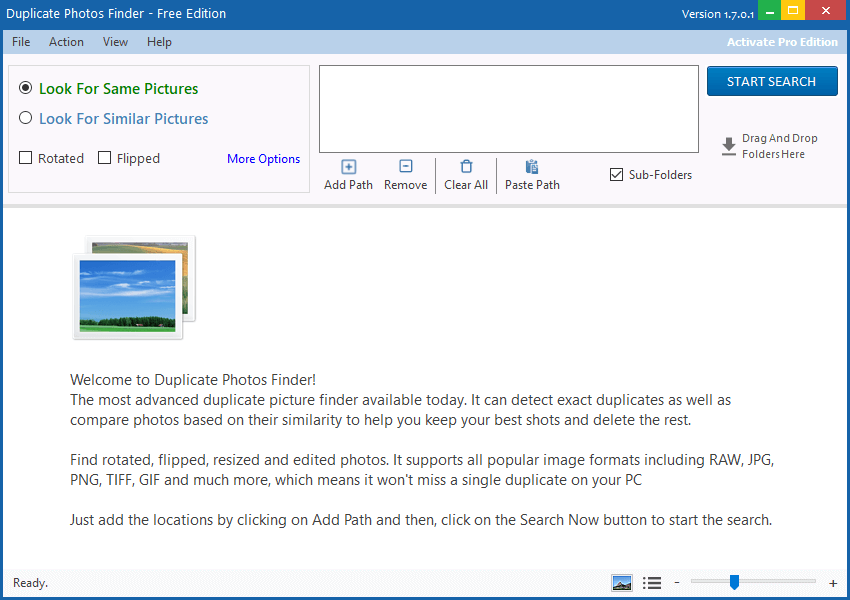The height and width of the screenshot is (600, 850).
Task: Enable the Flipped checkbox
Action: [x=104, y=158]
